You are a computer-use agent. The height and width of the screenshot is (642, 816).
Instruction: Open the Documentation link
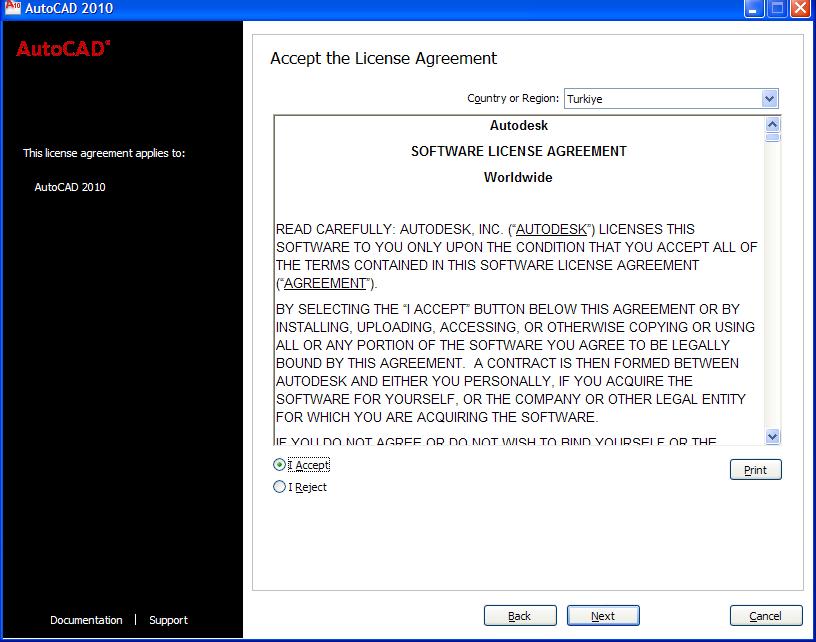(x=86, y=620)
